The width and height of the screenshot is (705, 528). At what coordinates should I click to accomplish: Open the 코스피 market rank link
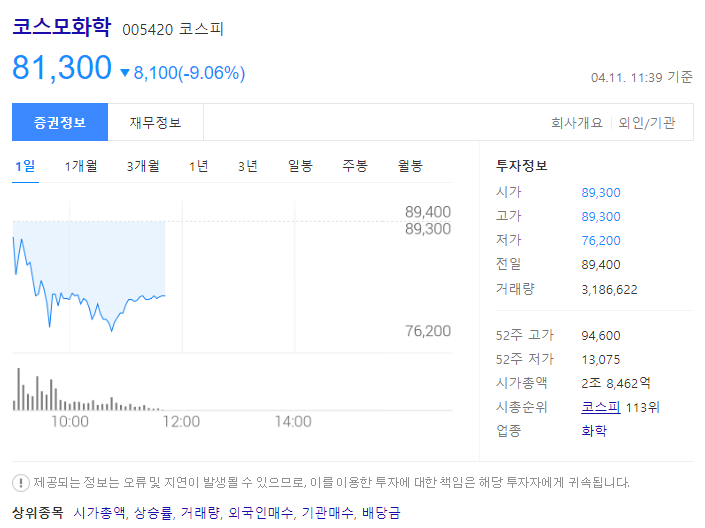[601, 407]
